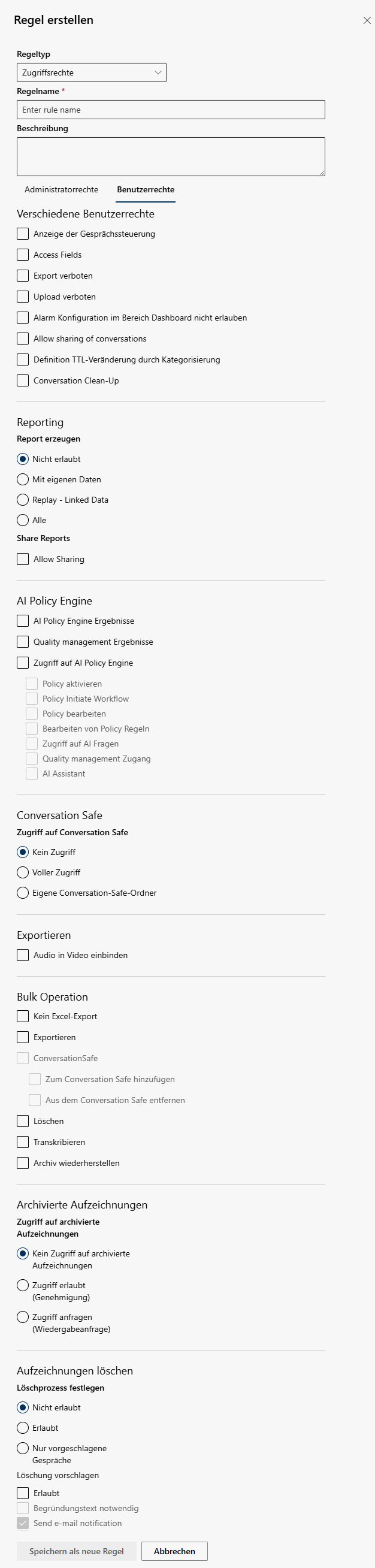This screenshot has height=1568, width=375.
Task: Check the Export verboten option
Action: (x=23, y=276)
